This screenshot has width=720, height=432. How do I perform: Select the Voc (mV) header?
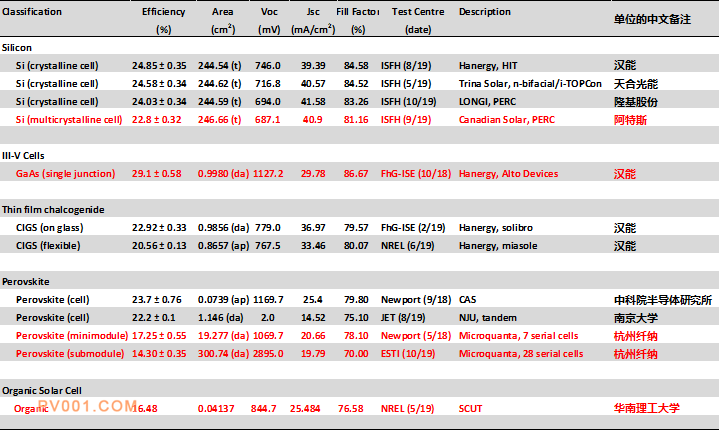(x=269, y=21)
